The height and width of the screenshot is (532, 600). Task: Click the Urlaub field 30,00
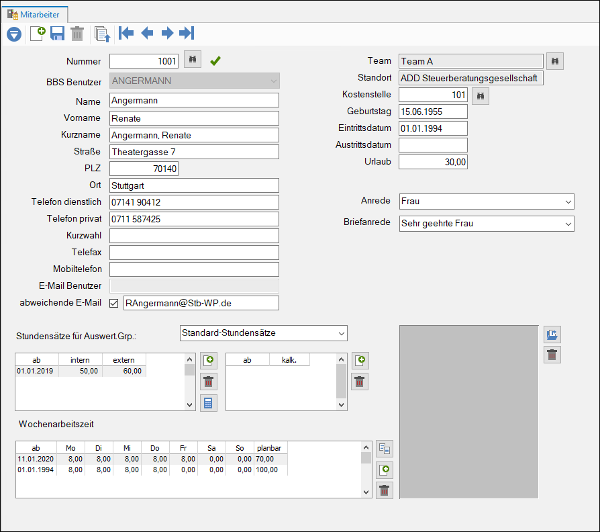point(433,162)
